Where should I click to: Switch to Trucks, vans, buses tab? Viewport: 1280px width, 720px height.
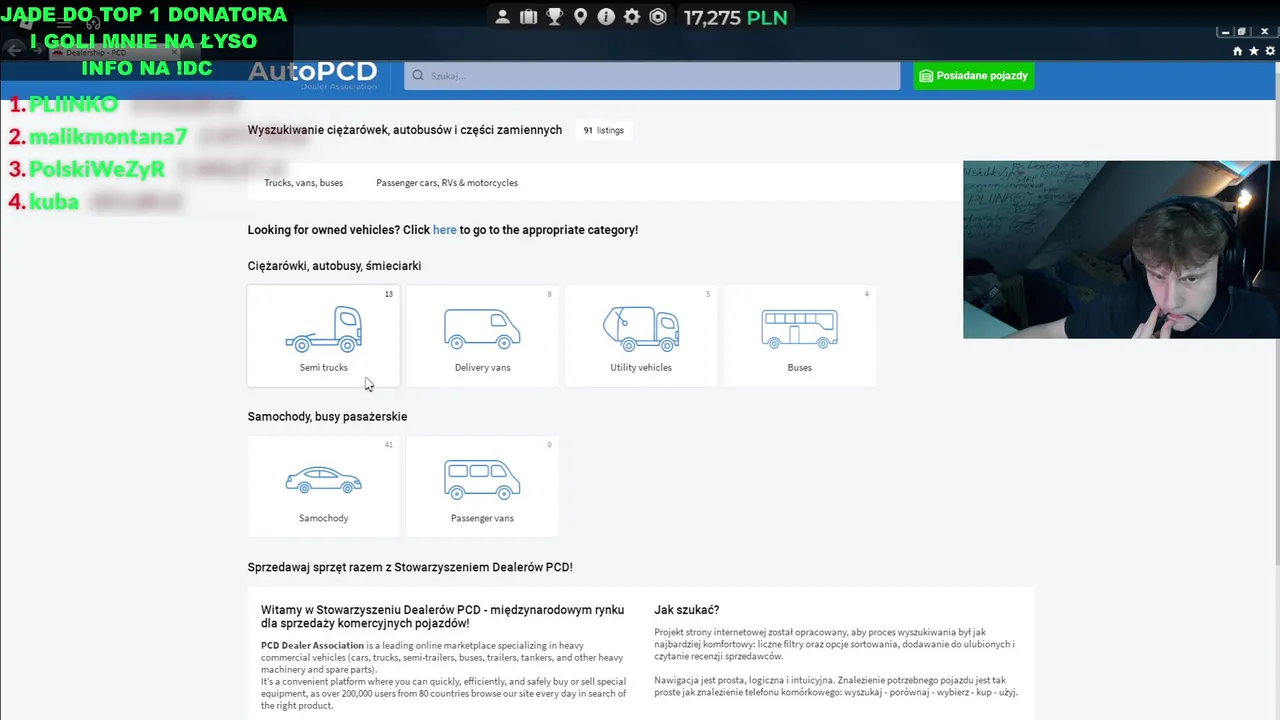click(x=303, y=183)
